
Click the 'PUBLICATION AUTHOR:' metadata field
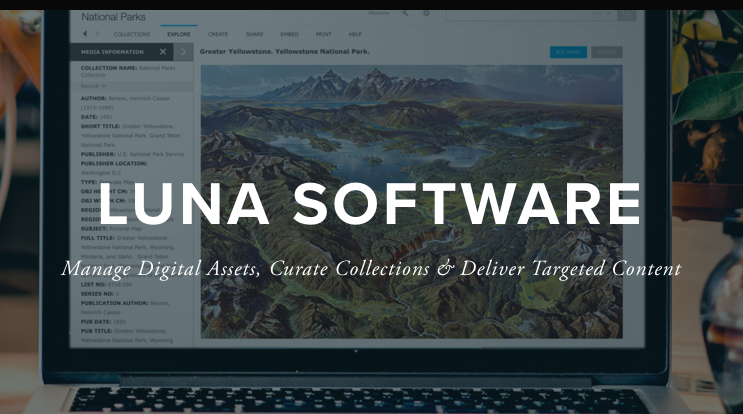[125, 307]
